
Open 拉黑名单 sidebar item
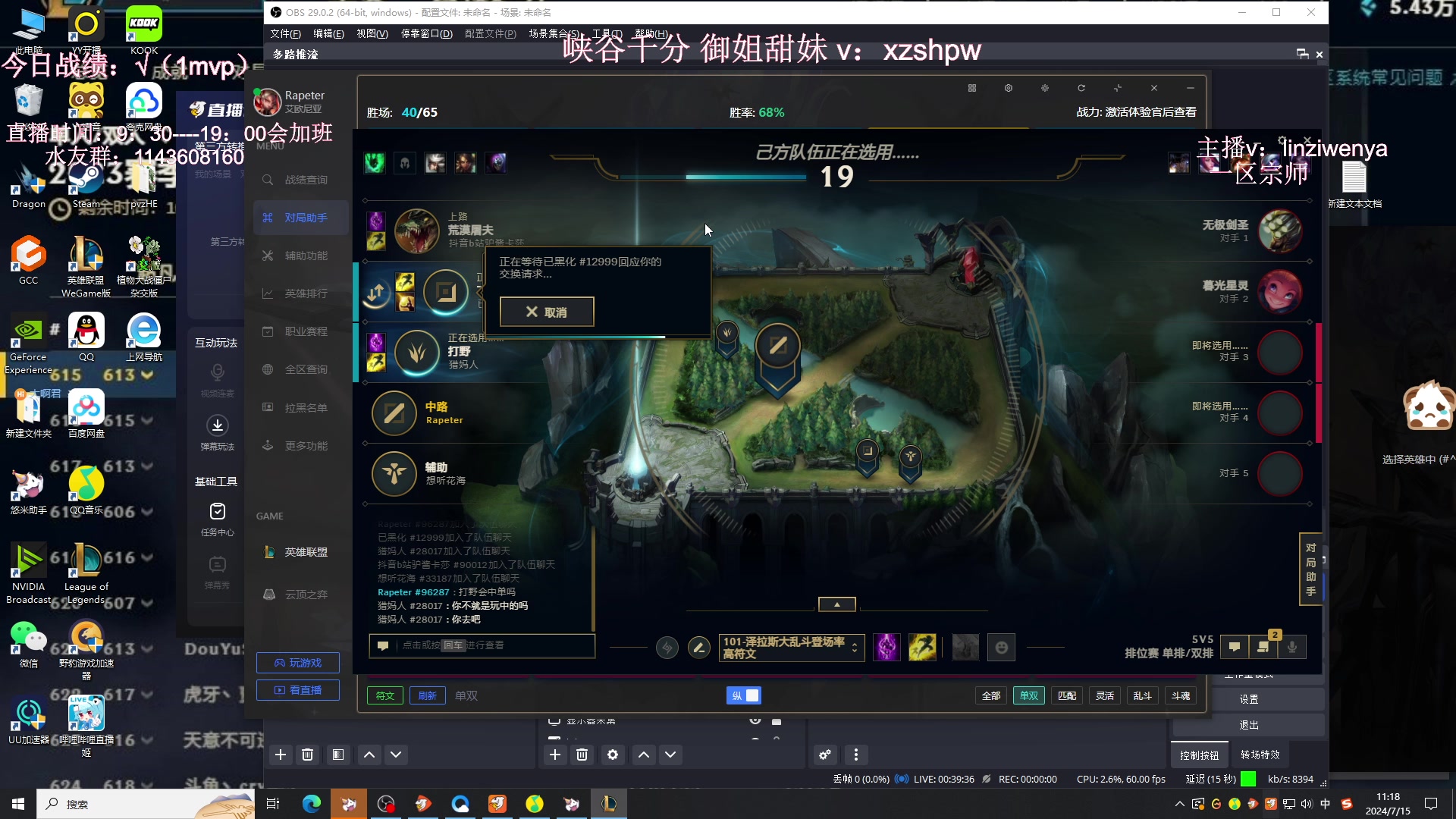tap(296, 408)
